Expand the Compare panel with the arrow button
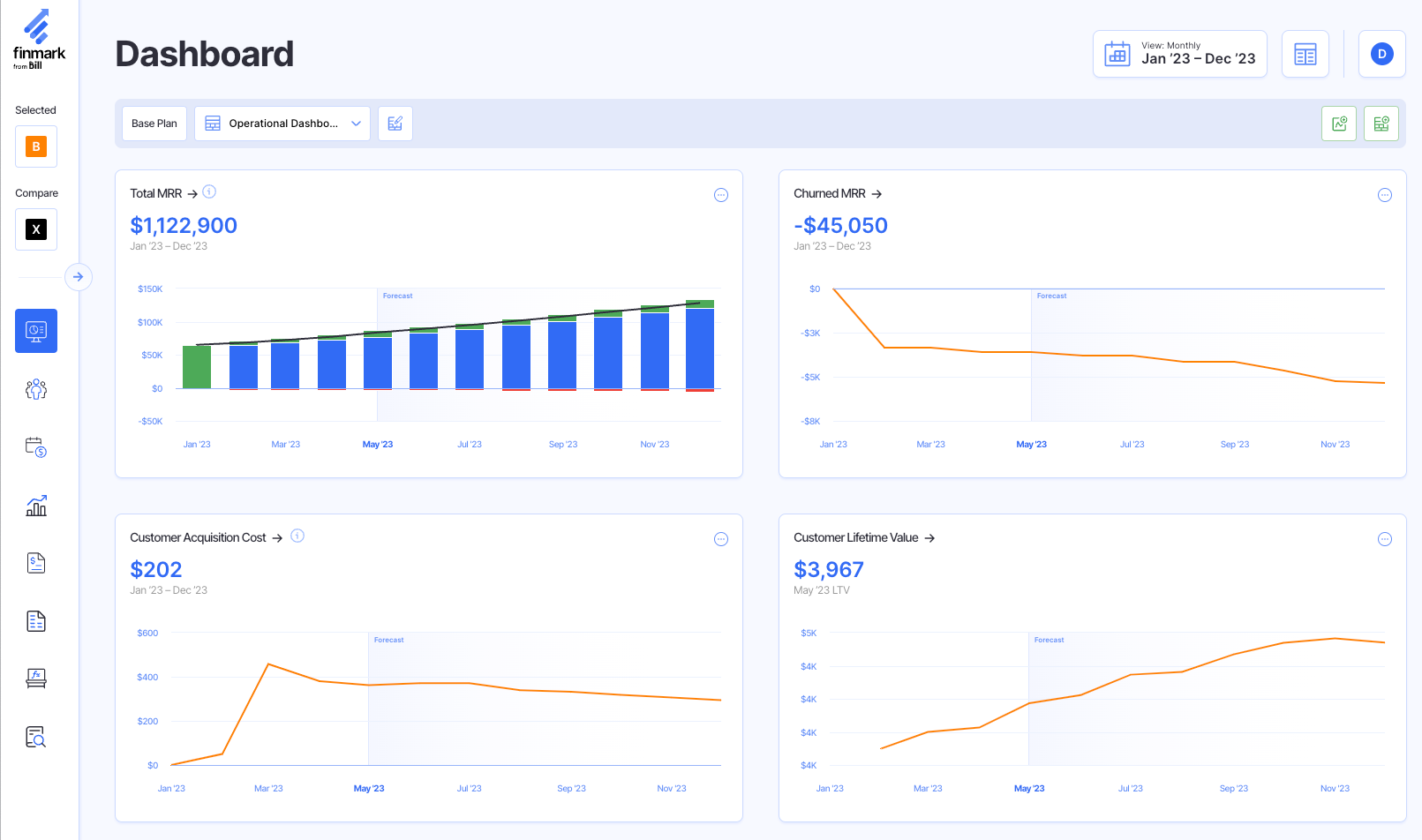 click(79, 277)
